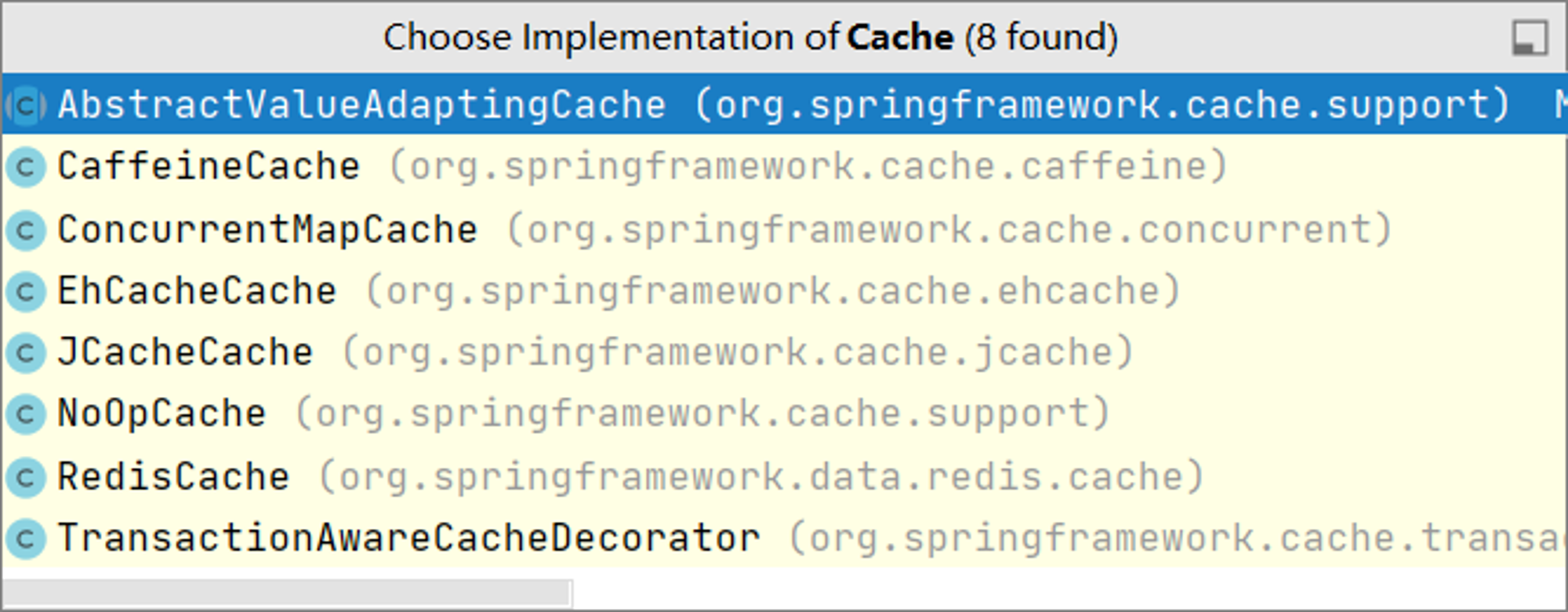
Task: Select the AbstractValueAdaptingCache implementation
Action: tap(784, 104)
